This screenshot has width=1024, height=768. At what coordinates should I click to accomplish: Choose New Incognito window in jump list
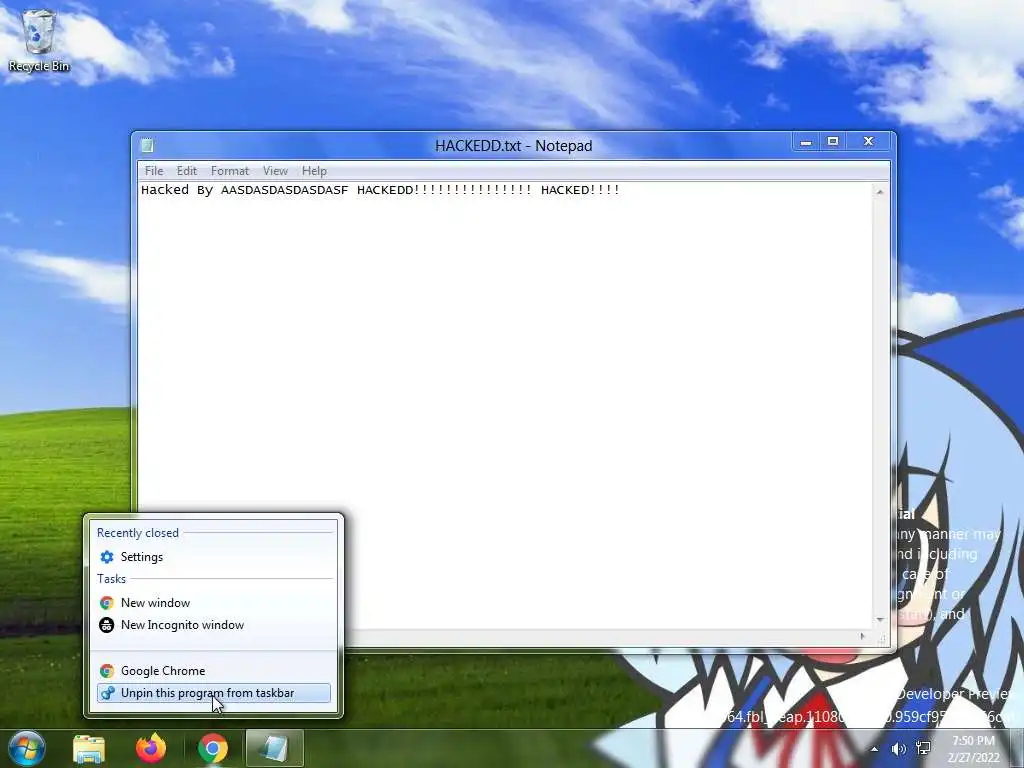click(x=214, y=625)
